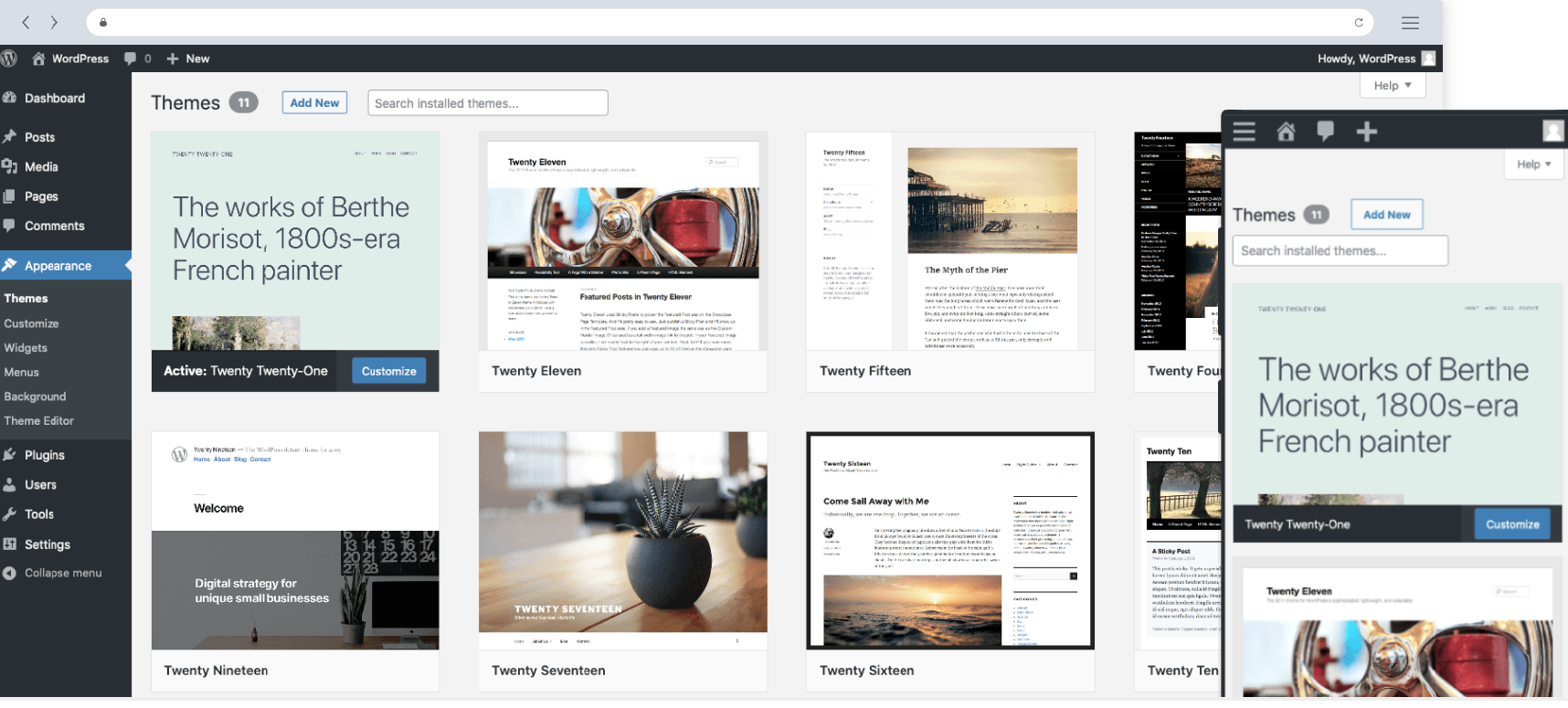Select the Twenty Seventeen theme card

click(x=623, y=562)
